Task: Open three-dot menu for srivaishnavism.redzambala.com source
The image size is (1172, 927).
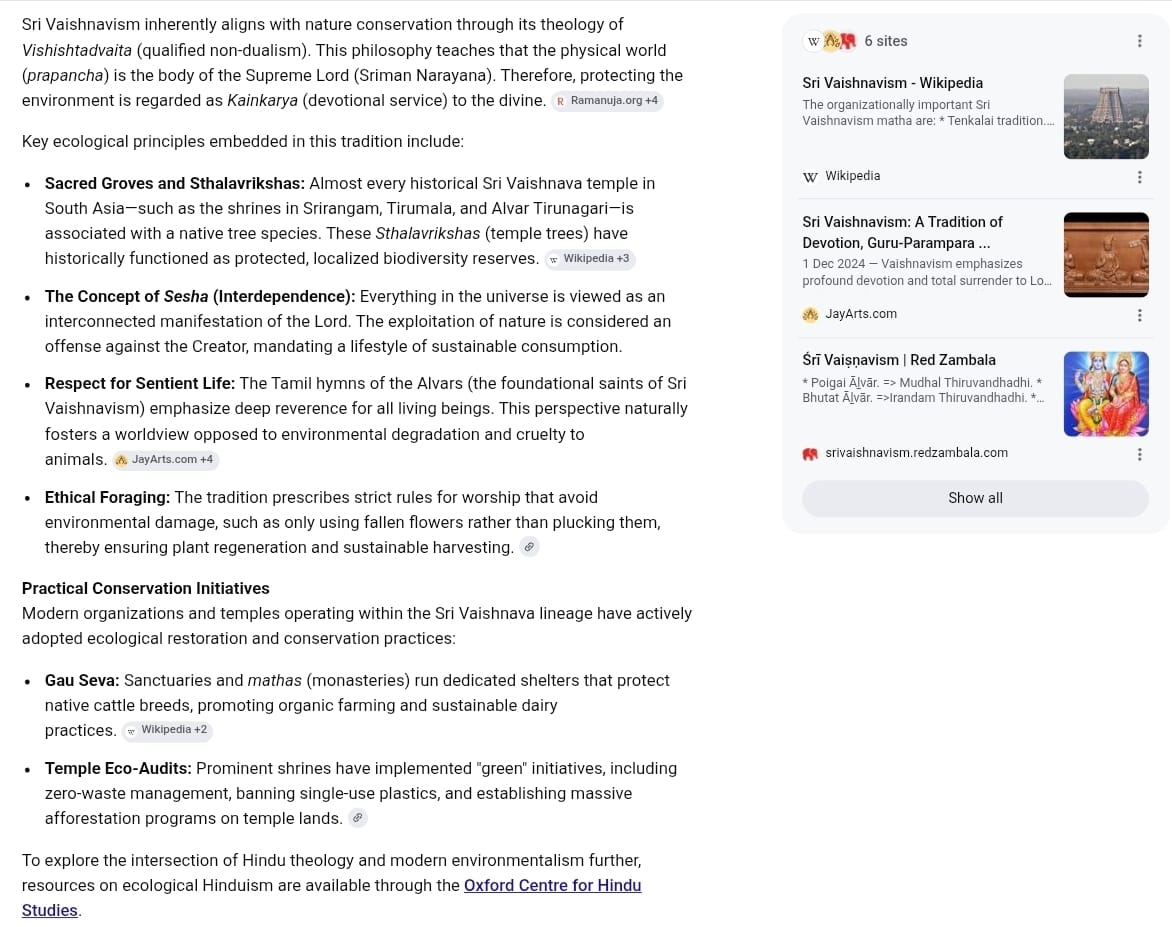Action: 1139,455
